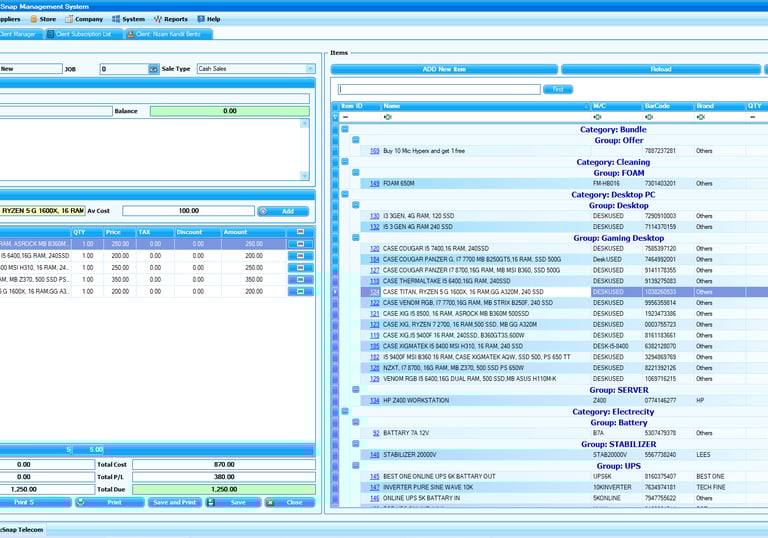Image resolution: width=768 pixels, height=538 pixels.
Task: Click the Save and Print button
Action: click(x=173, y=502)
